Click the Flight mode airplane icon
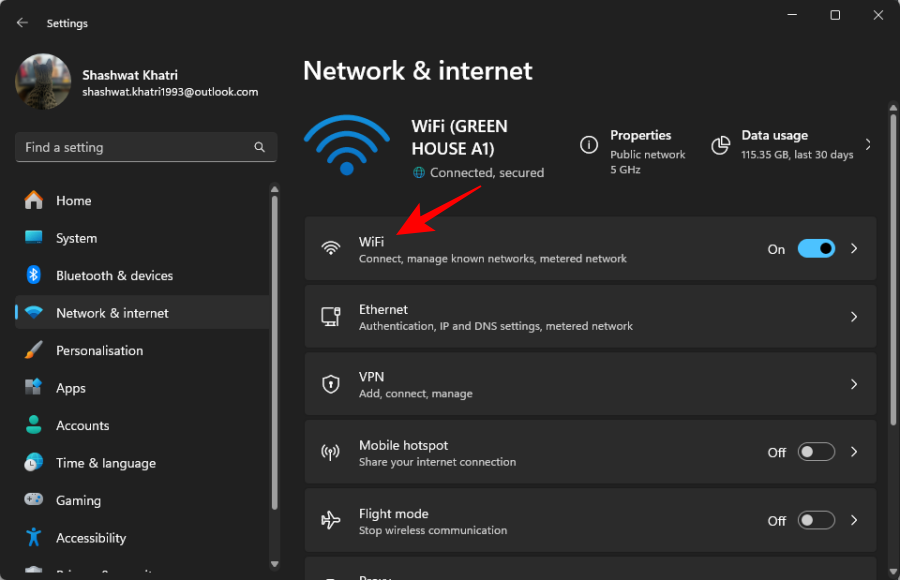 (x=331, y=520)
